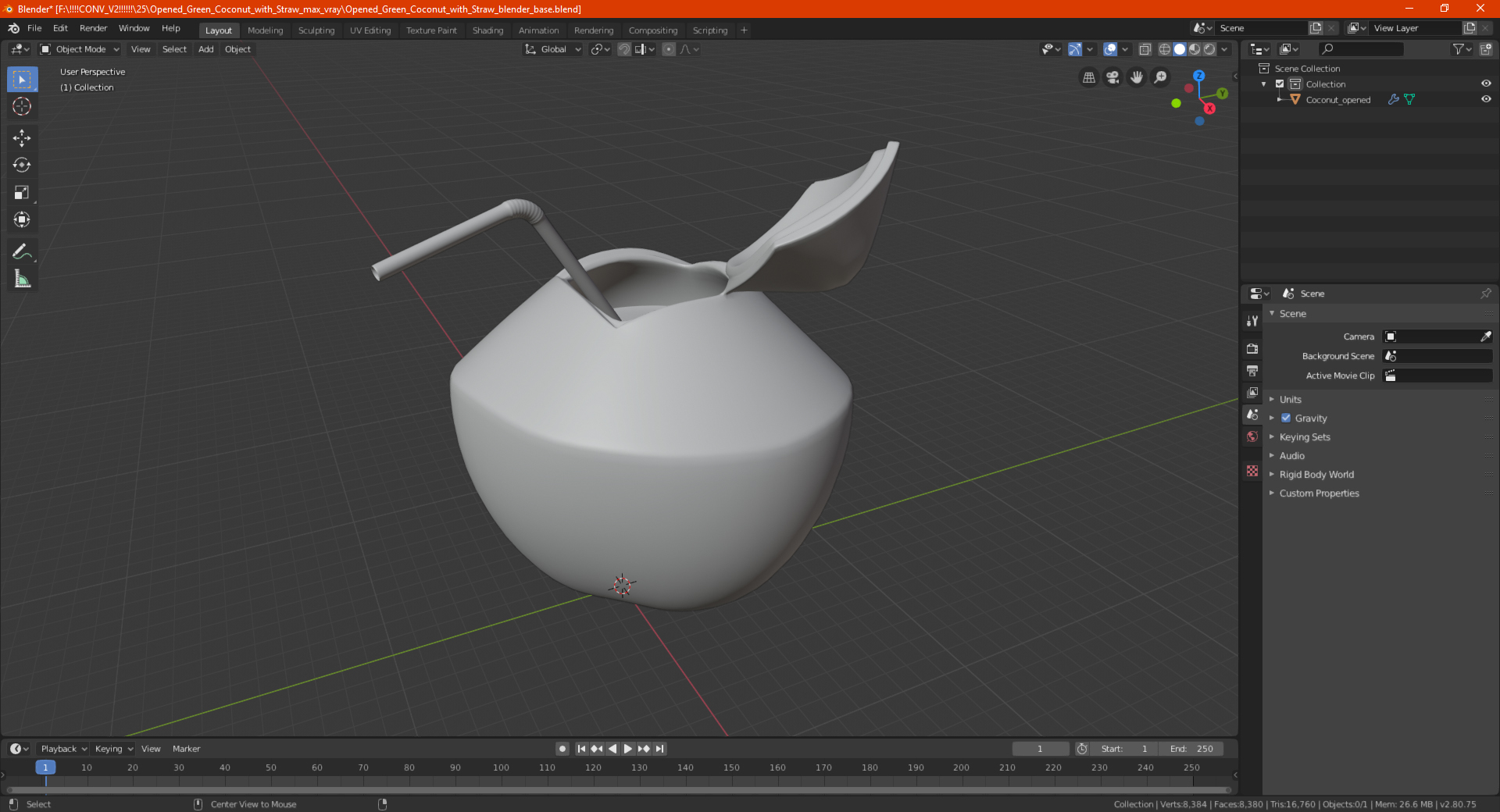Image resolution: width=1500 pixels, height=812 pixels.
Task: Open the Tool properties tab
Action: pyautogui.click(x=1252, y=321)
